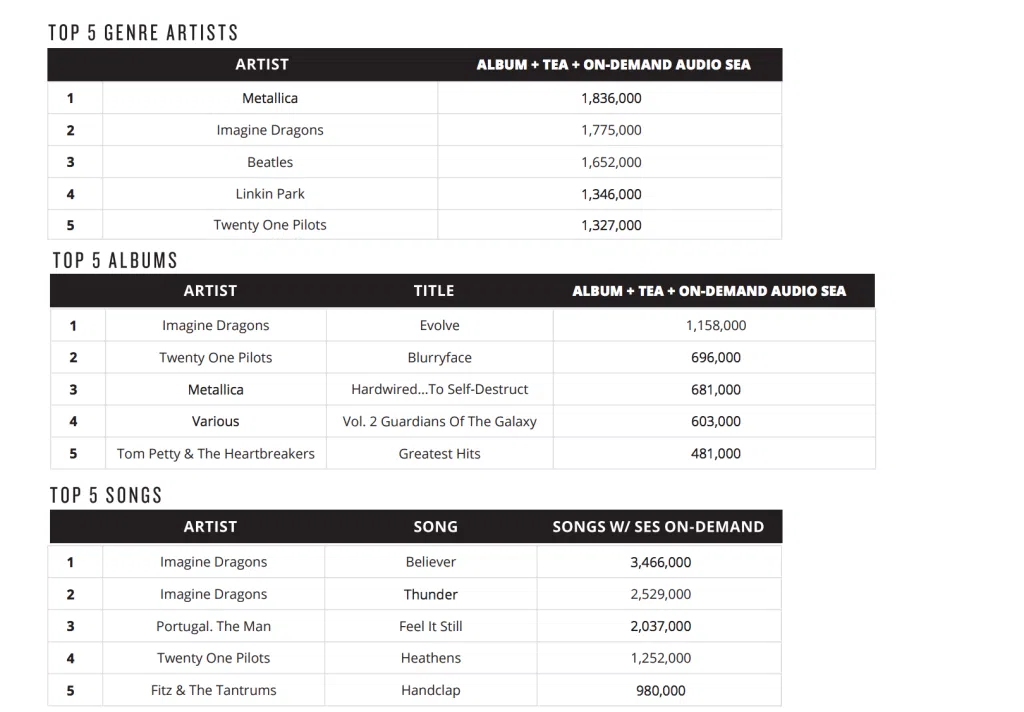Click the Blurryface album title
The height and width of the screenshot is (712, 1024).
[439, 357]
